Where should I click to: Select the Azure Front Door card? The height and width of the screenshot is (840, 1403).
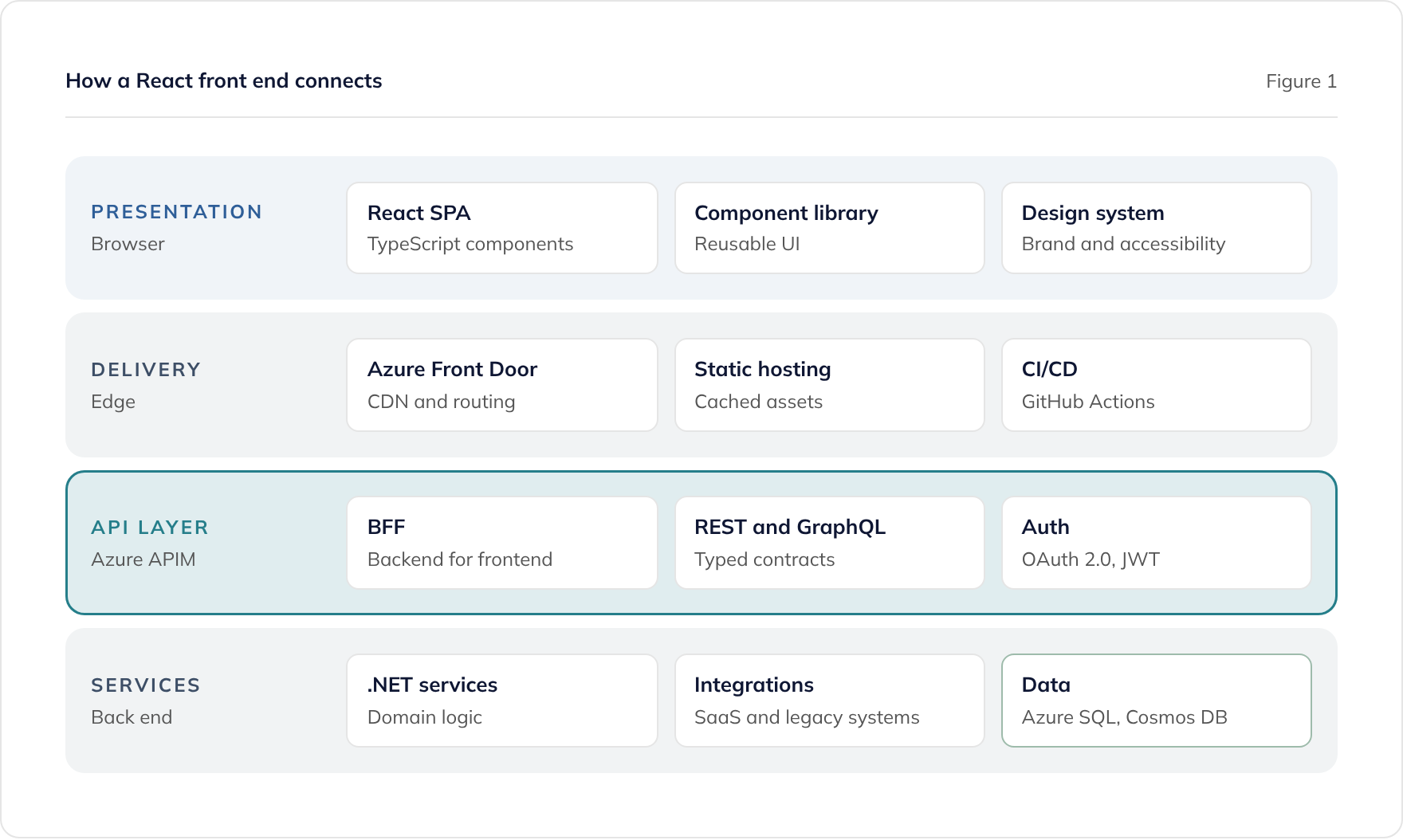(502, 385)
